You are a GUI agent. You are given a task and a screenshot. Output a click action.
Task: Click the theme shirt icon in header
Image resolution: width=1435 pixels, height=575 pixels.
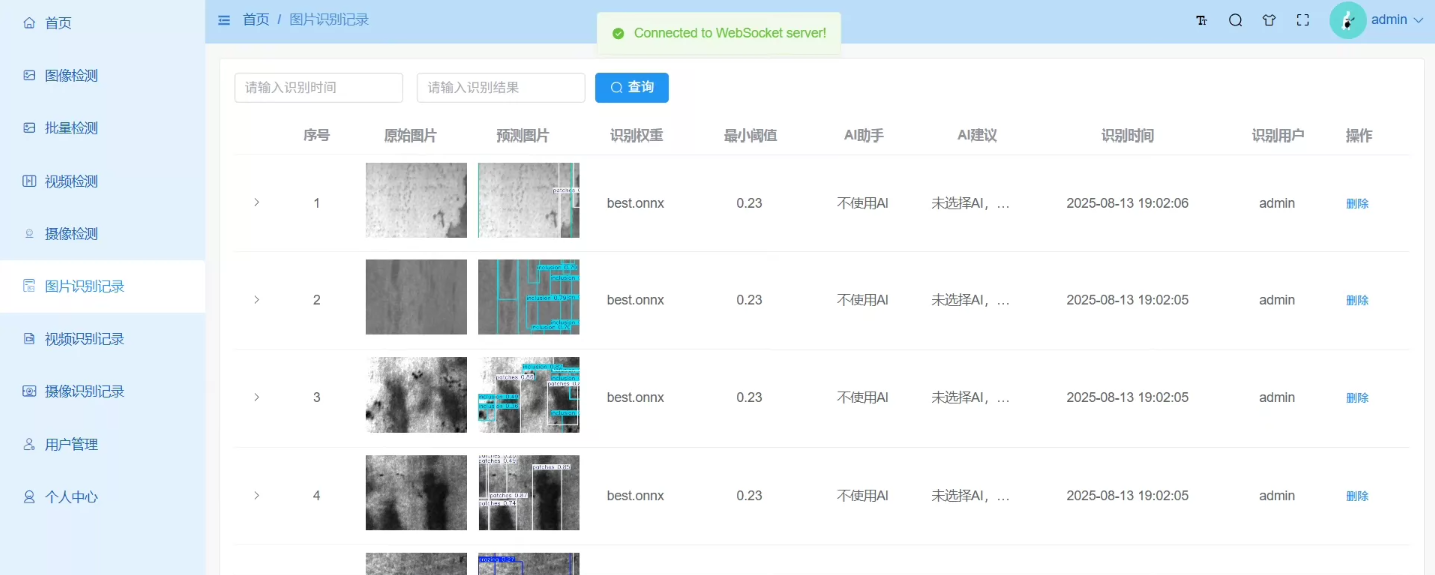1269,20
